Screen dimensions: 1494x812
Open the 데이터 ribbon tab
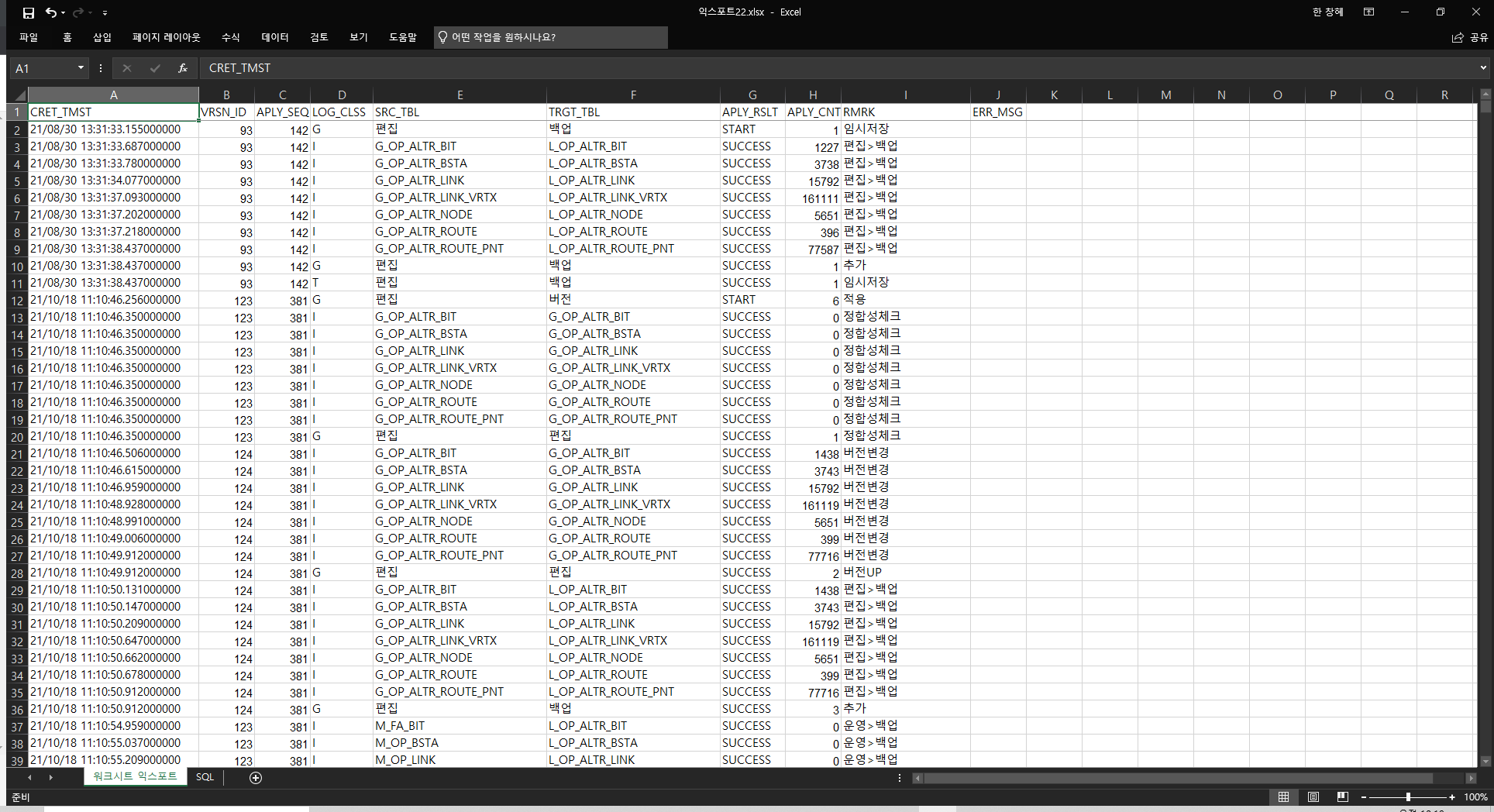274,37
